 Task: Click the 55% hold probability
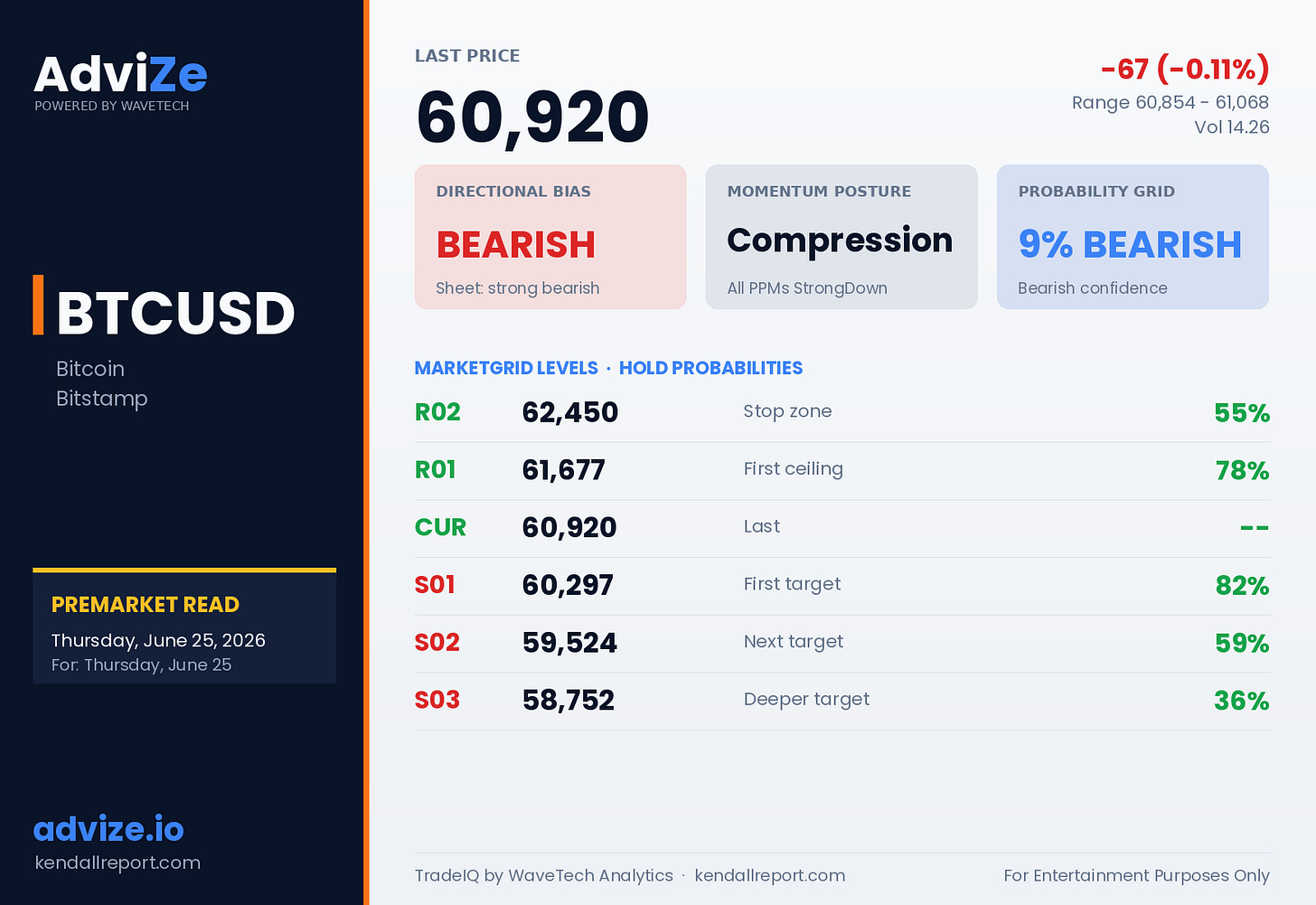(1242, 413)
